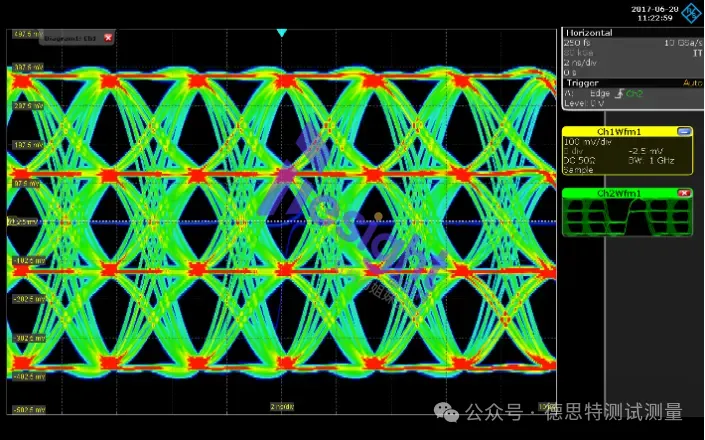The image size is (705, 440).
Task: Click the DC 50Ω coupling text
Action: (579, 160)
